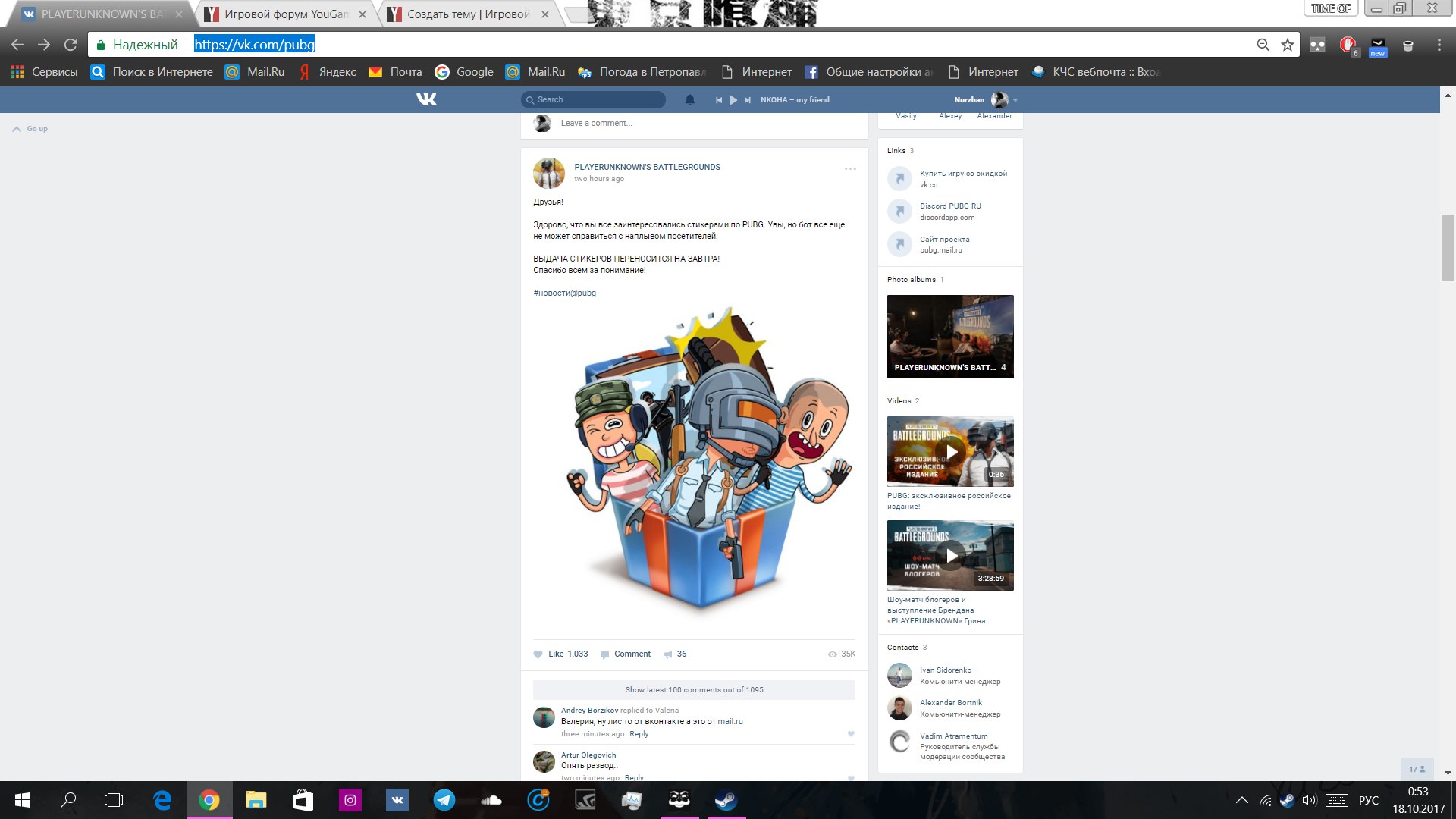
Task: Open SoundCloud from taskbar
Action: click(x=491, y=800)
